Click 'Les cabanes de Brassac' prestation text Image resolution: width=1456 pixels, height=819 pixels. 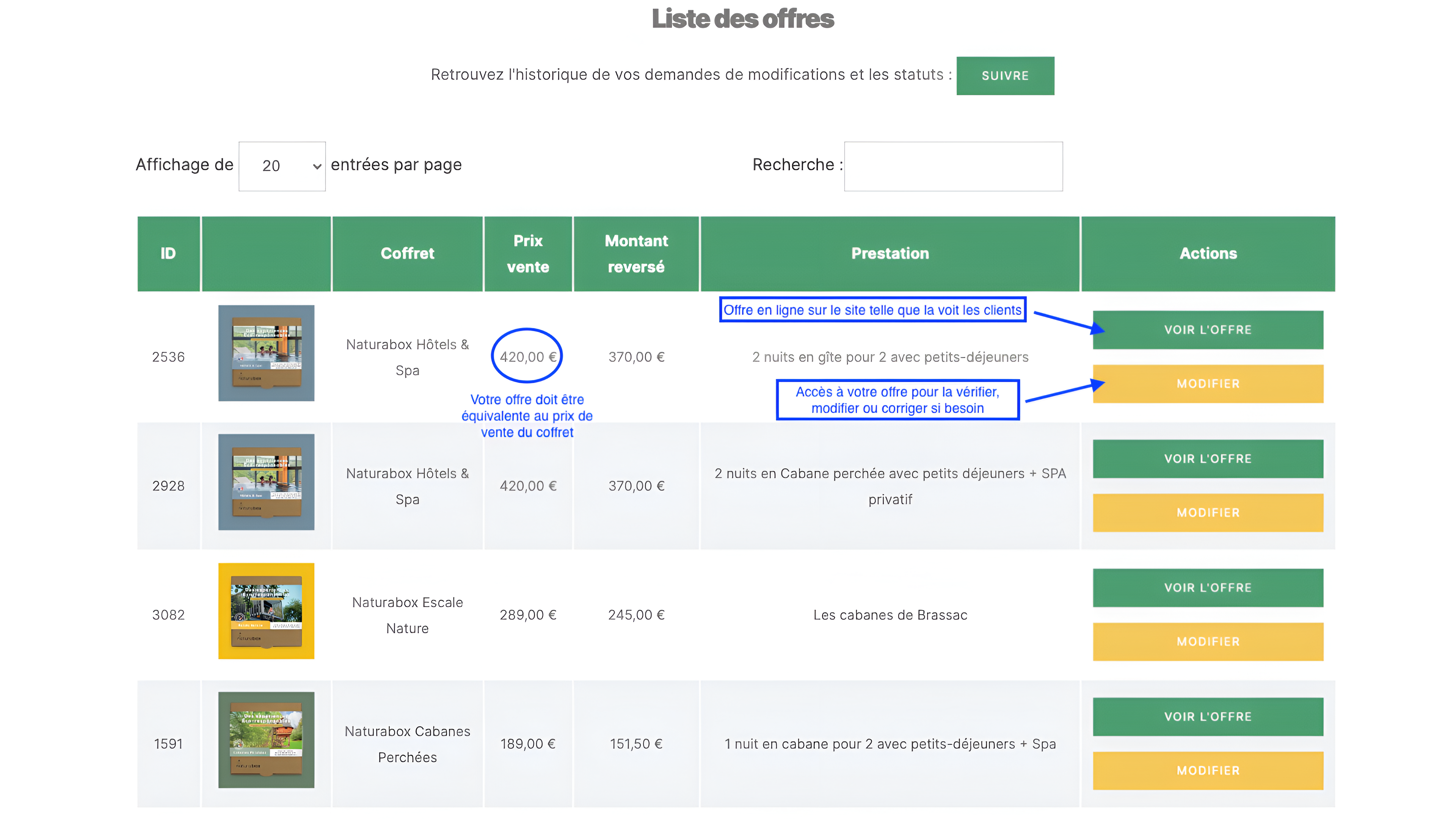890,615
